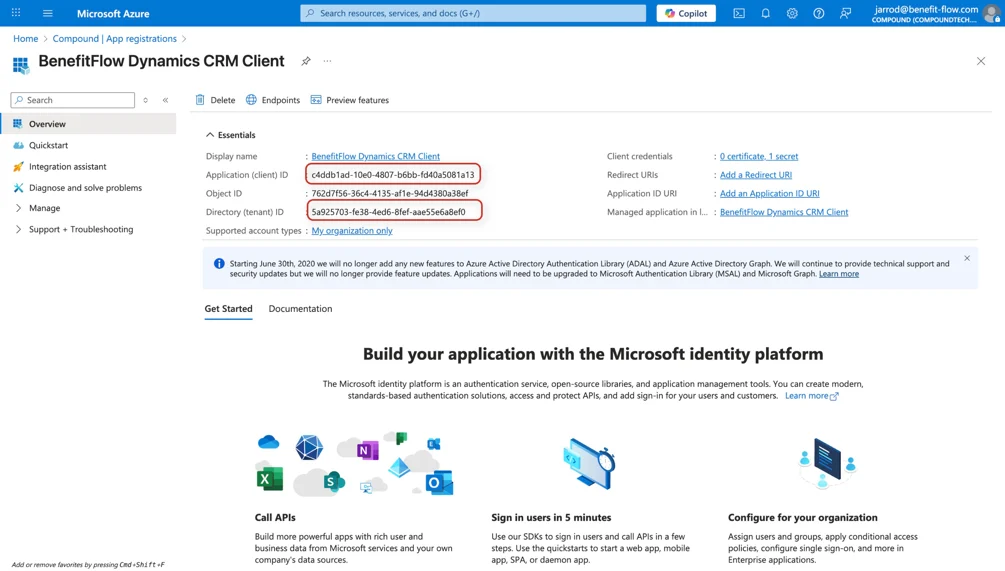The width and height of the screenshot is (1005, 571).
Task: Click the sidebar expand/collapse arrows icon
Action: coord(145,100)
